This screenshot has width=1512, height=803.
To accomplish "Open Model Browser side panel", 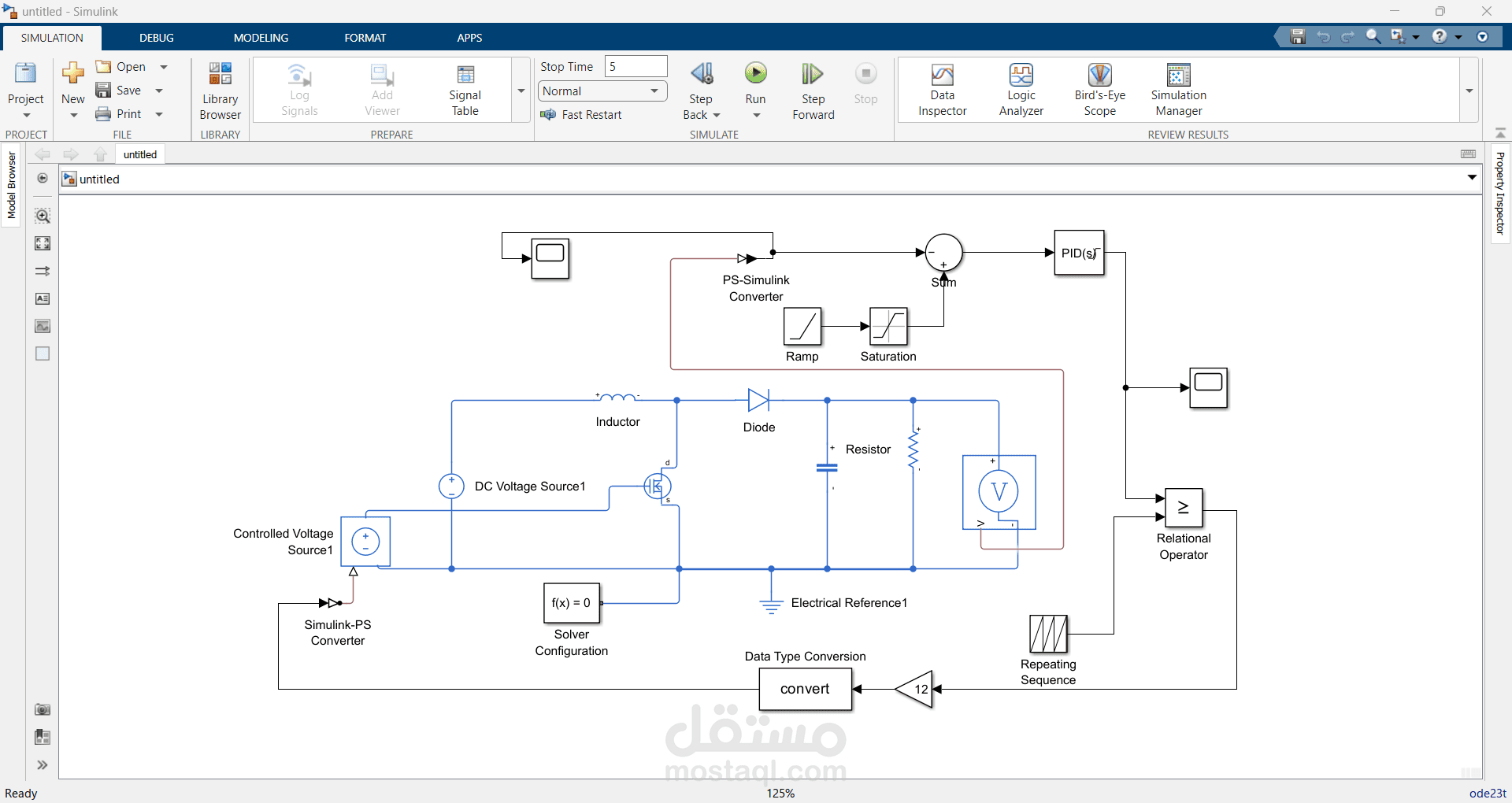I will tap(11, 185).
